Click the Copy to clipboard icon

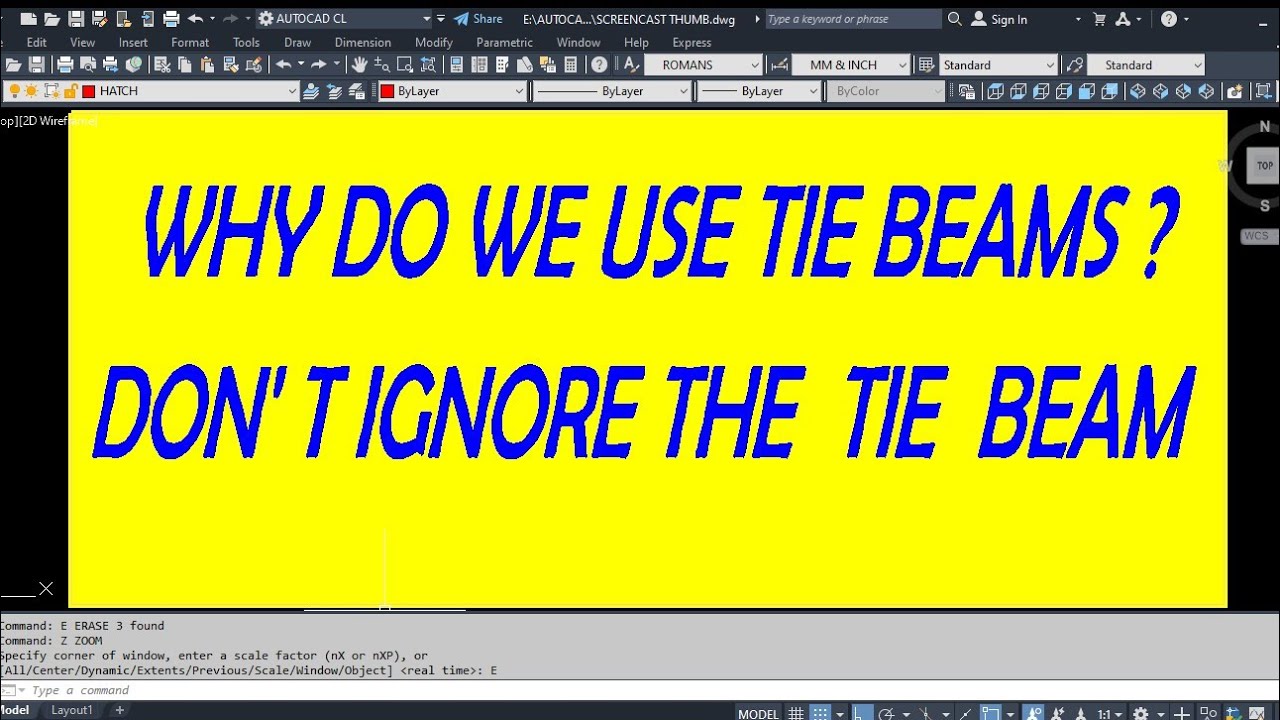click(x=185, y=64)
